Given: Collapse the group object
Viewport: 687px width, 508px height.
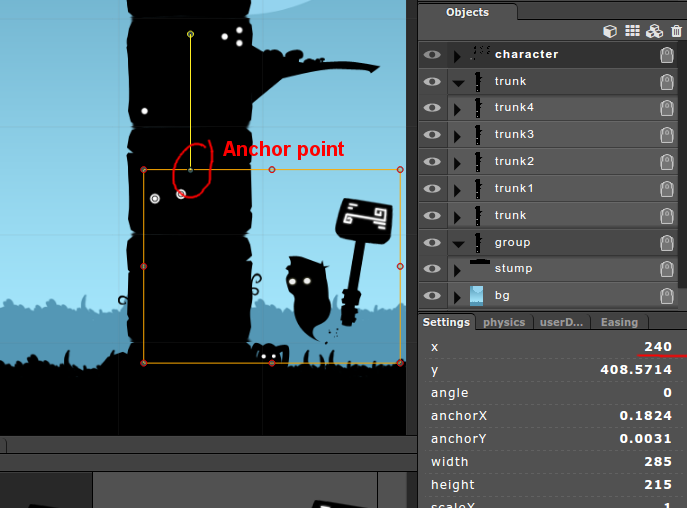Looking at the screenshot, I should [x=458, y=245].
